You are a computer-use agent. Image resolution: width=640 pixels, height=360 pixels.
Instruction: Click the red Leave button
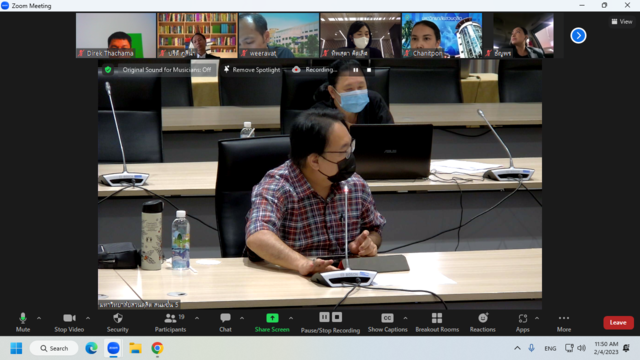(x=618, y=322)
